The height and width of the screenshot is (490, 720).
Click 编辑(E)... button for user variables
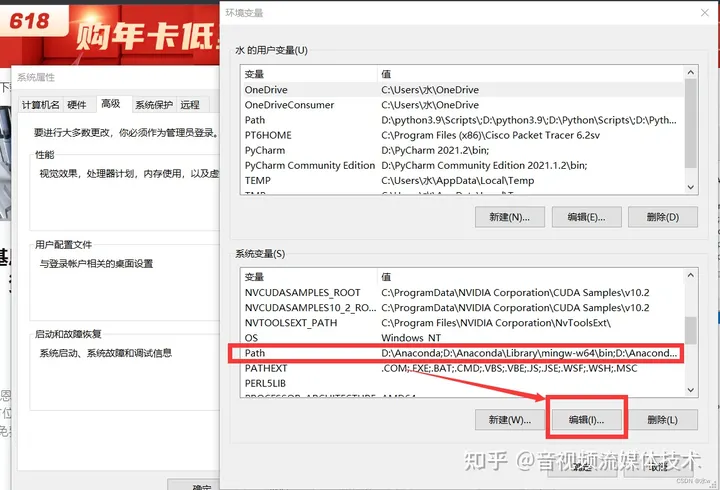(x=586, y=217)
